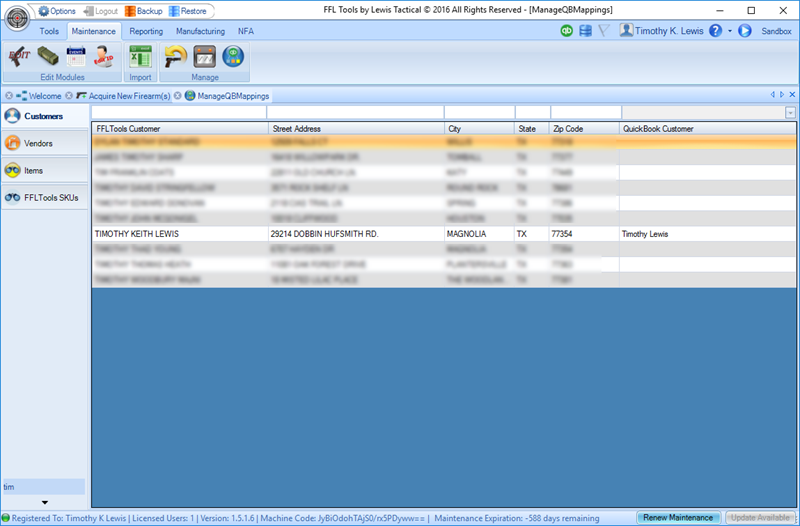Click the tim search field
This screenshot has width=800, height=526.
tap(44, 487)
